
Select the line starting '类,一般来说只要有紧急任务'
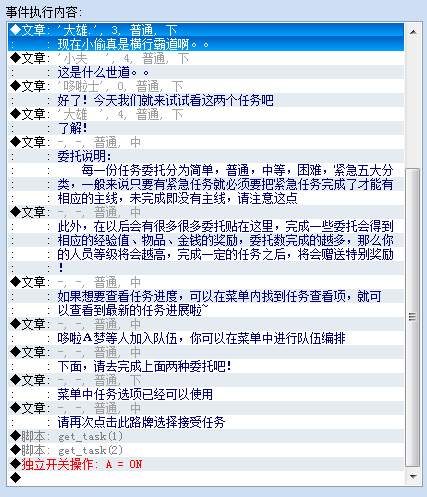coord(206,184)
